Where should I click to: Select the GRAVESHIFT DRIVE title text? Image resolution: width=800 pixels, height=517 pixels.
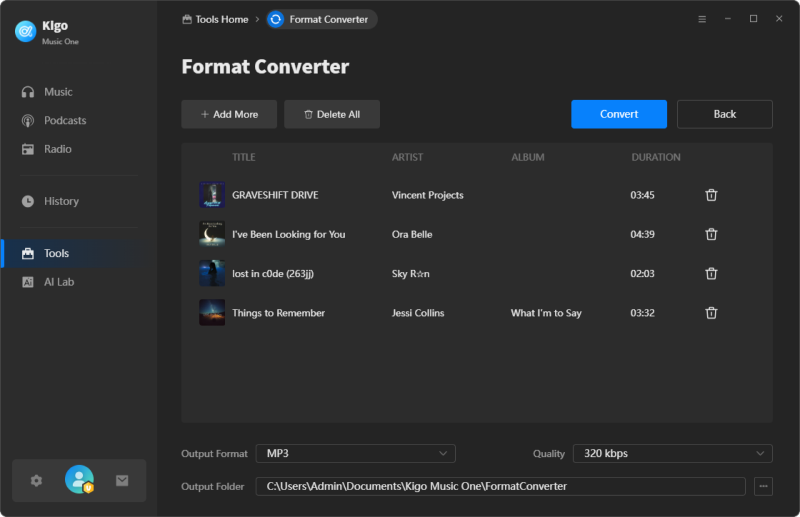pos(275,195)
